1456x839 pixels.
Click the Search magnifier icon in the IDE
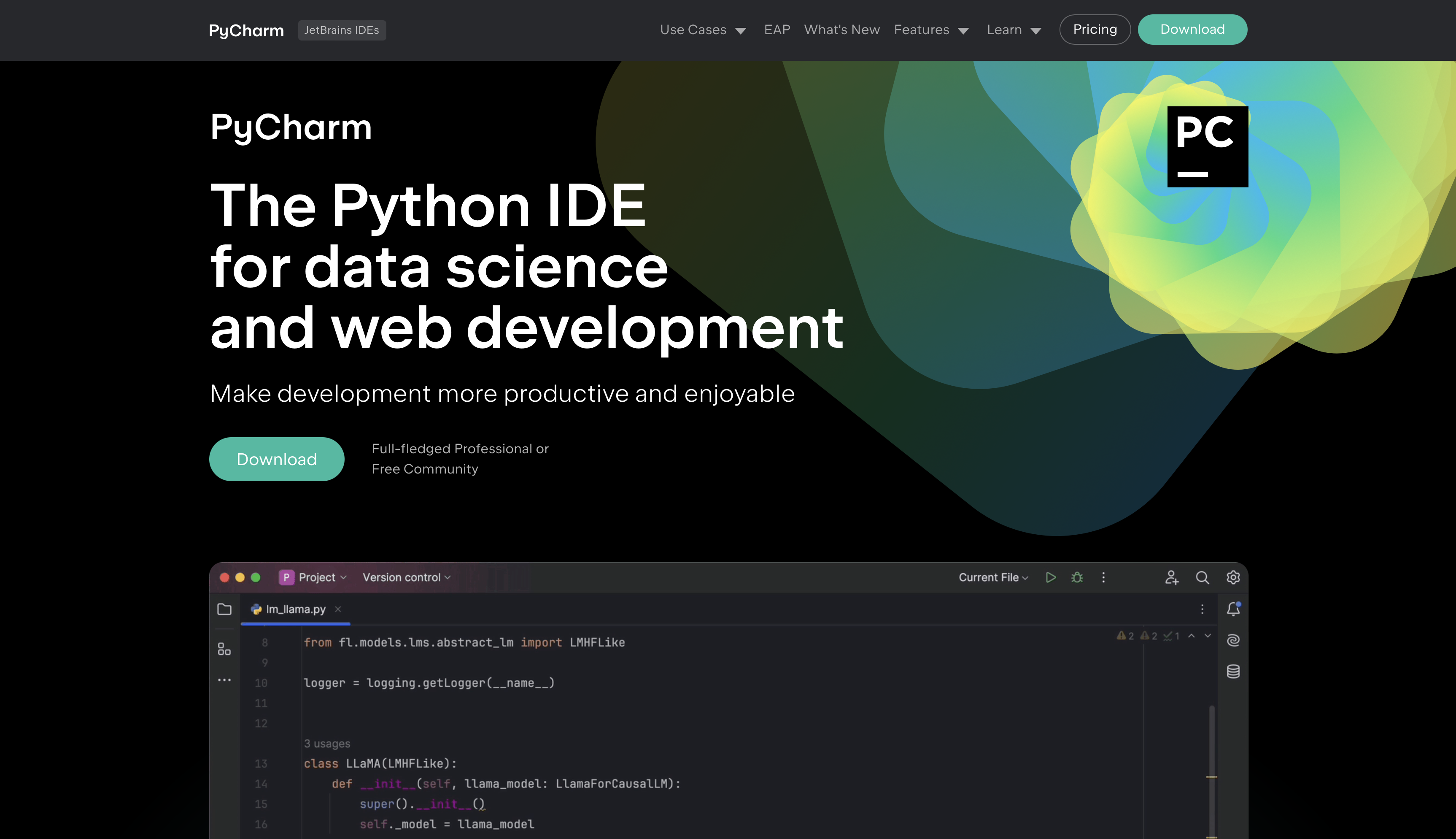point(1202,577)
